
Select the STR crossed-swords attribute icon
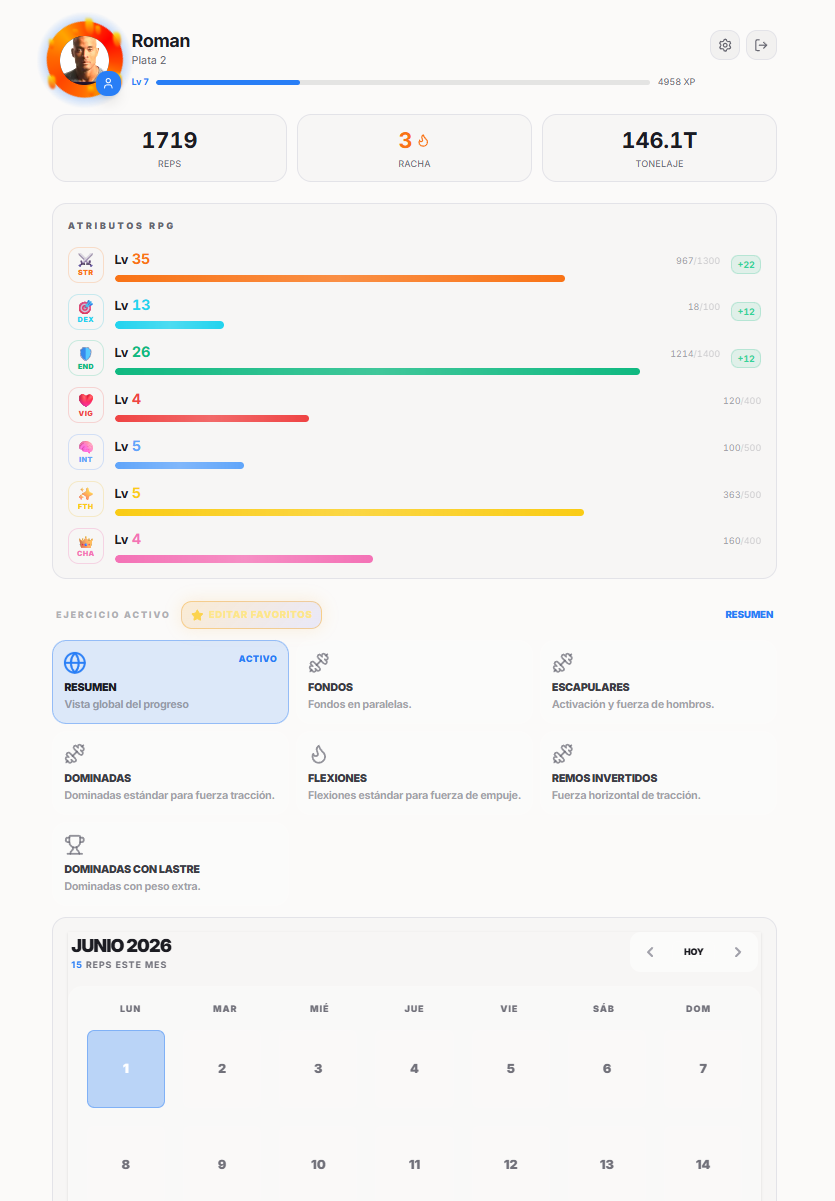(x=86, y=265)
